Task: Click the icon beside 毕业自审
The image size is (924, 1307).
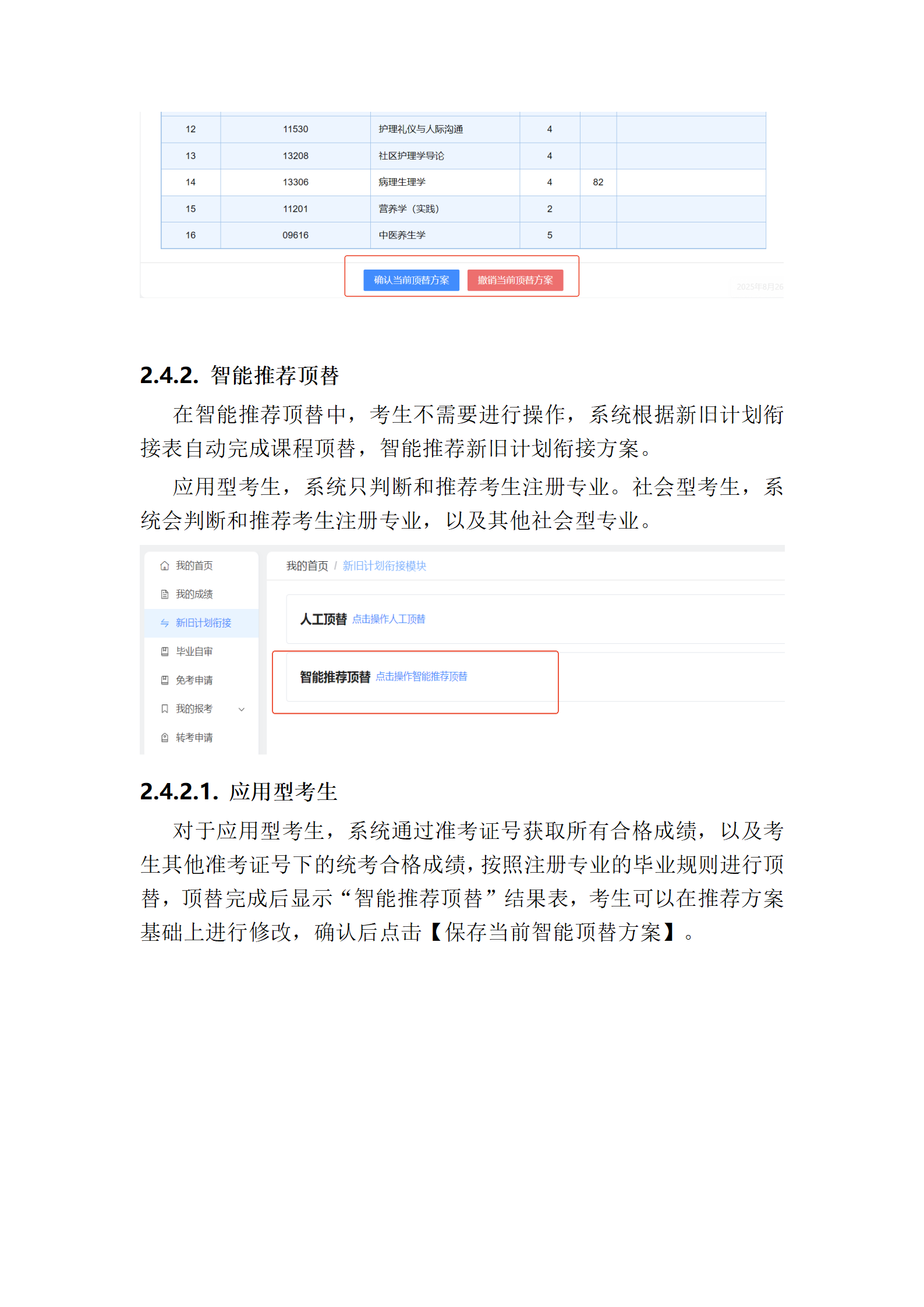Action: [x=165, y=651]
